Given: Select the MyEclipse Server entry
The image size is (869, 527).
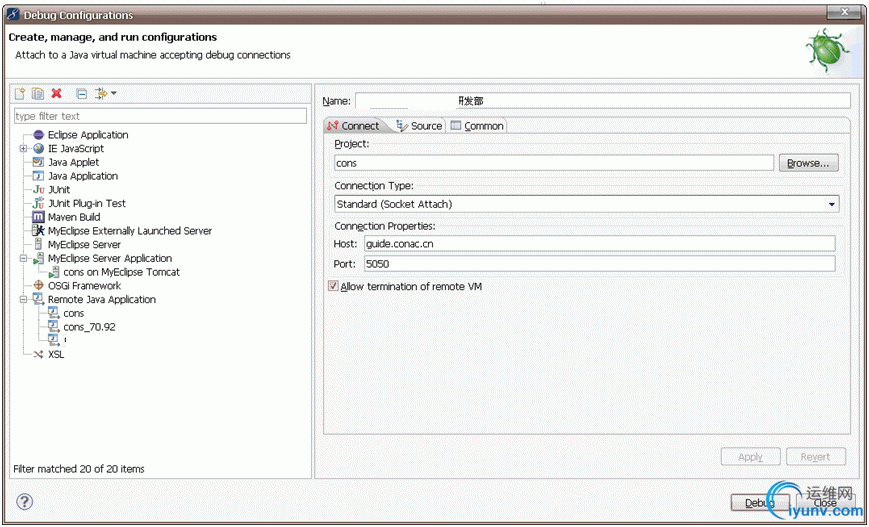Looking at the screenshot, I should (84, 244).
